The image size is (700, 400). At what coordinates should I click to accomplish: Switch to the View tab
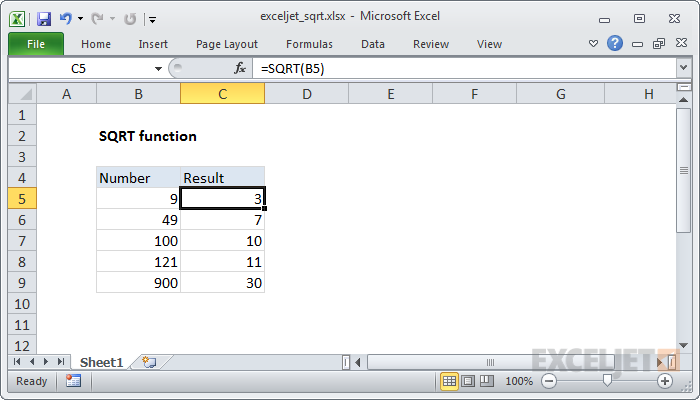point(489,44)
